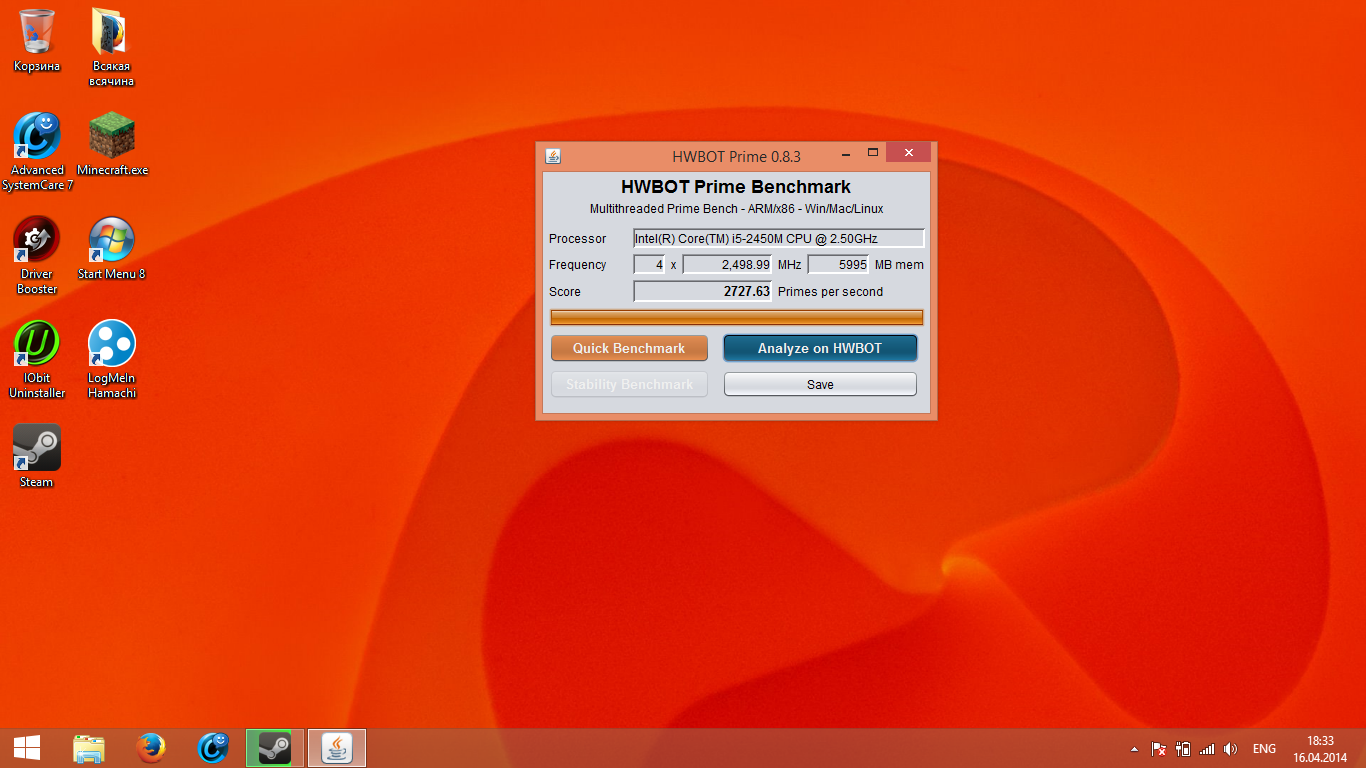
Task: Open the Корзина recycle bin icon
Action: coord(37,40)
